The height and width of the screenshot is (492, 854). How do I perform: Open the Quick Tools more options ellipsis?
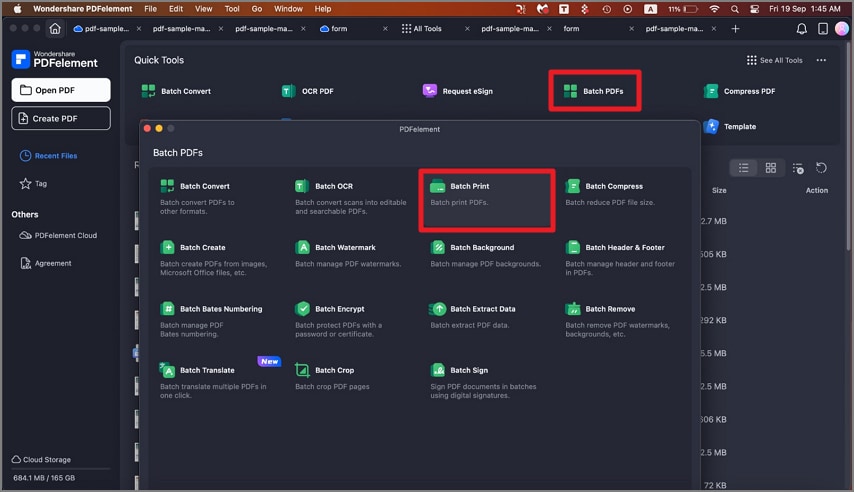click(x=821, y=60)
